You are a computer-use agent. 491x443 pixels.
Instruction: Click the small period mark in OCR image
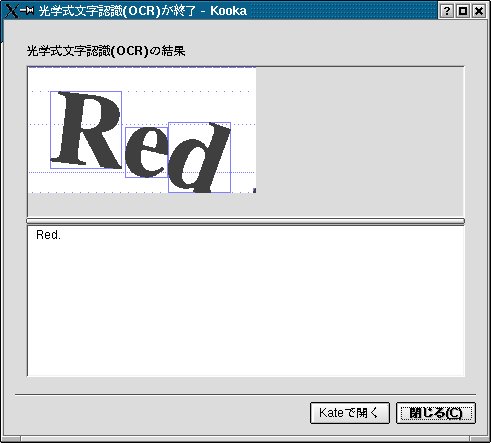click(x=254, y=190)
